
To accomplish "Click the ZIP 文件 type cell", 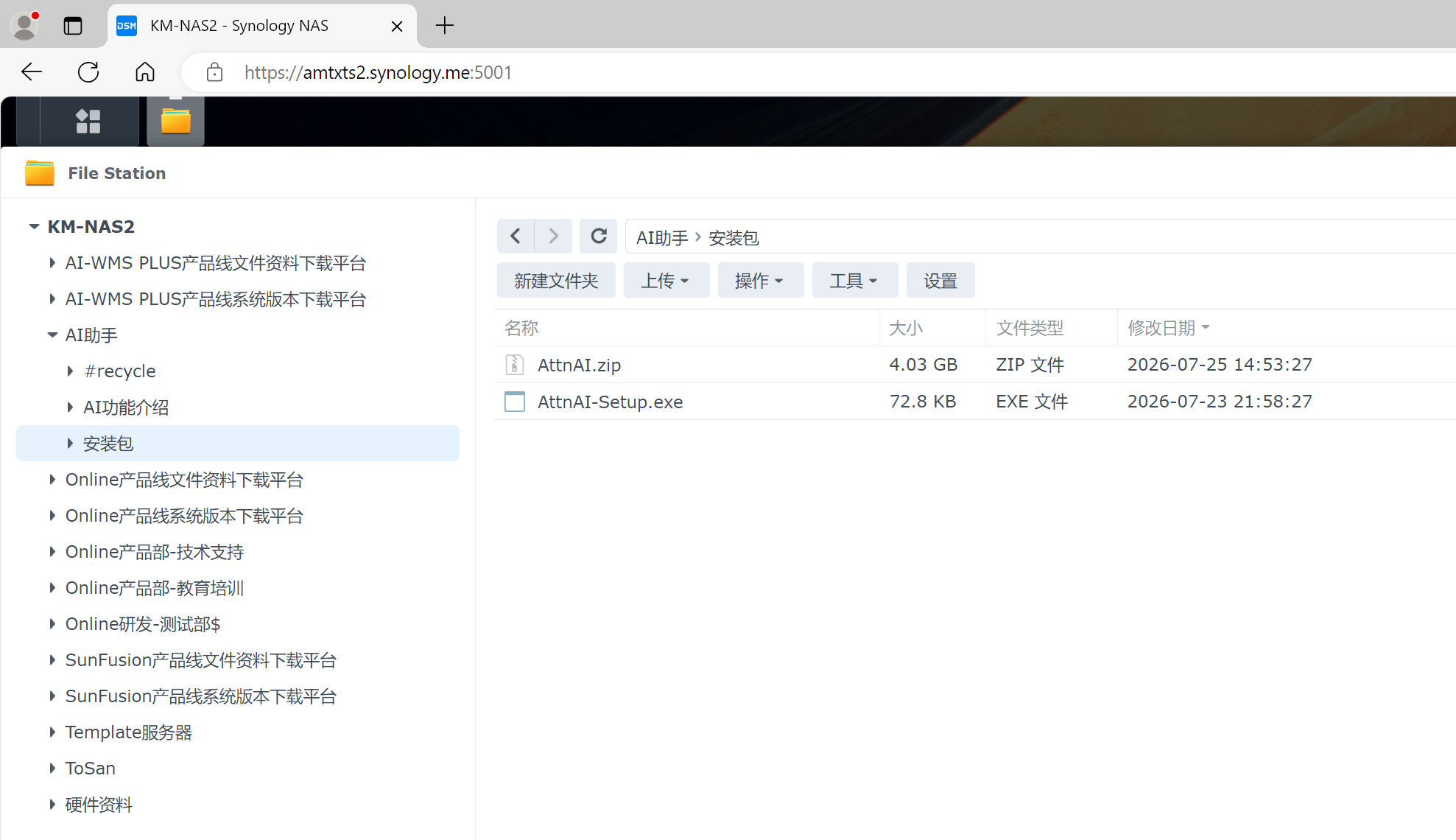I will click(x=1030, y=365).
